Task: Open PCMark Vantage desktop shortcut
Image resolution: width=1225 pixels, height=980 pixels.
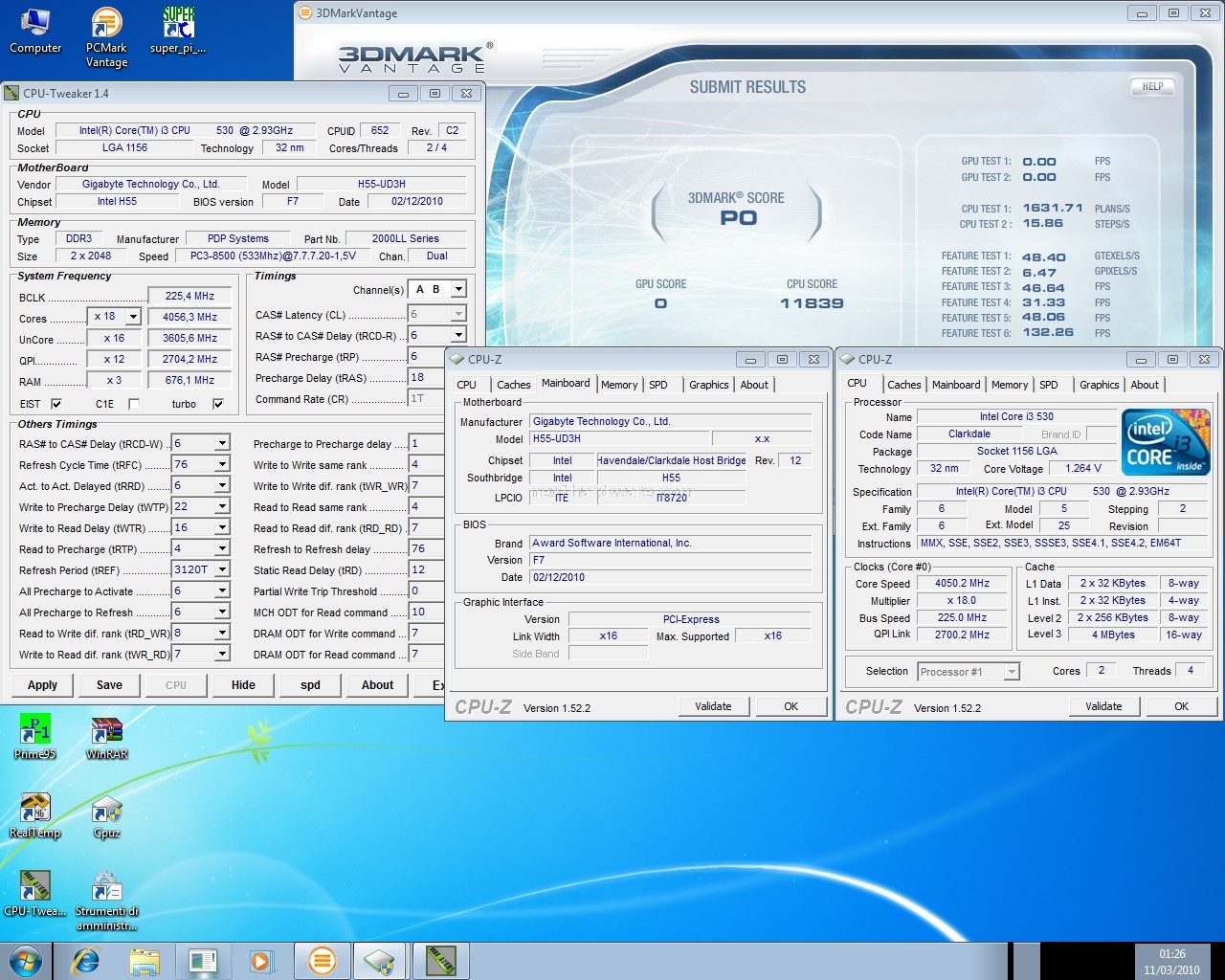Action: tap(106, 38)
